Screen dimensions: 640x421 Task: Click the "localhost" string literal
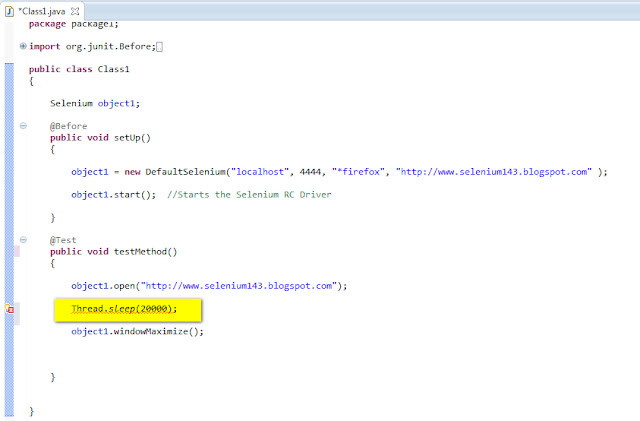coord(260,172)
